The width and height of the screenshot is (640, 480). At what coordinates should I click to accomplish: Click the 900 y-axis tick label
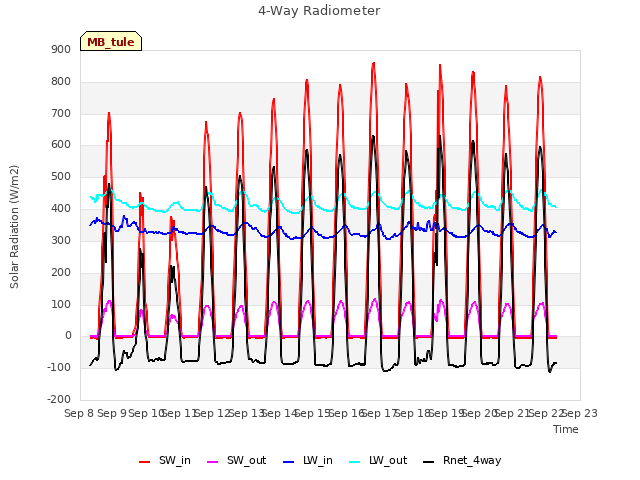[x=61, y=49]
